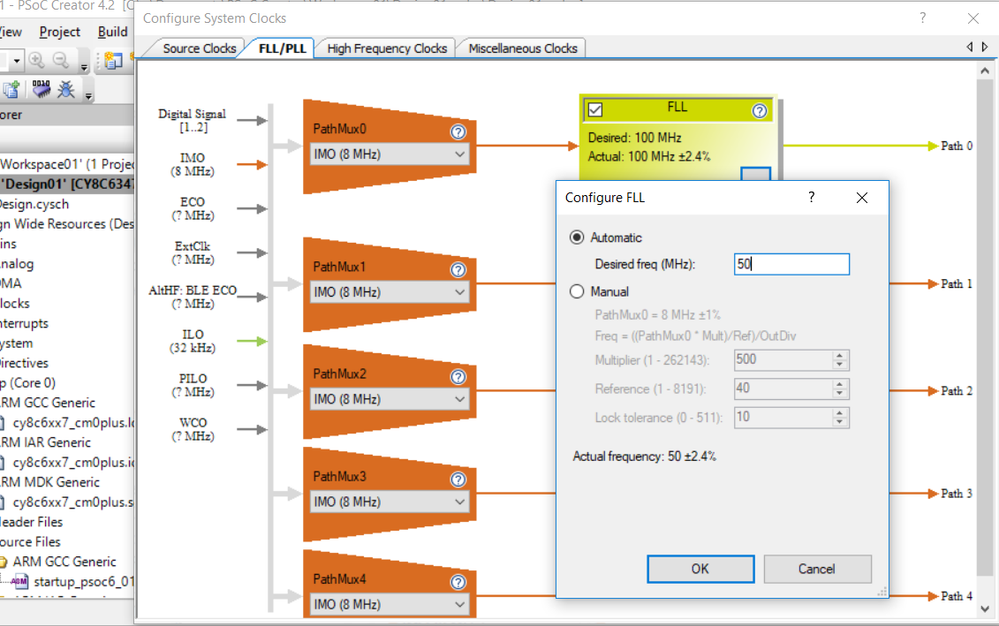Increase the Lock tolerance stepper value
The height and width of the screenshot is (626, 999).
tap(840, 413)
